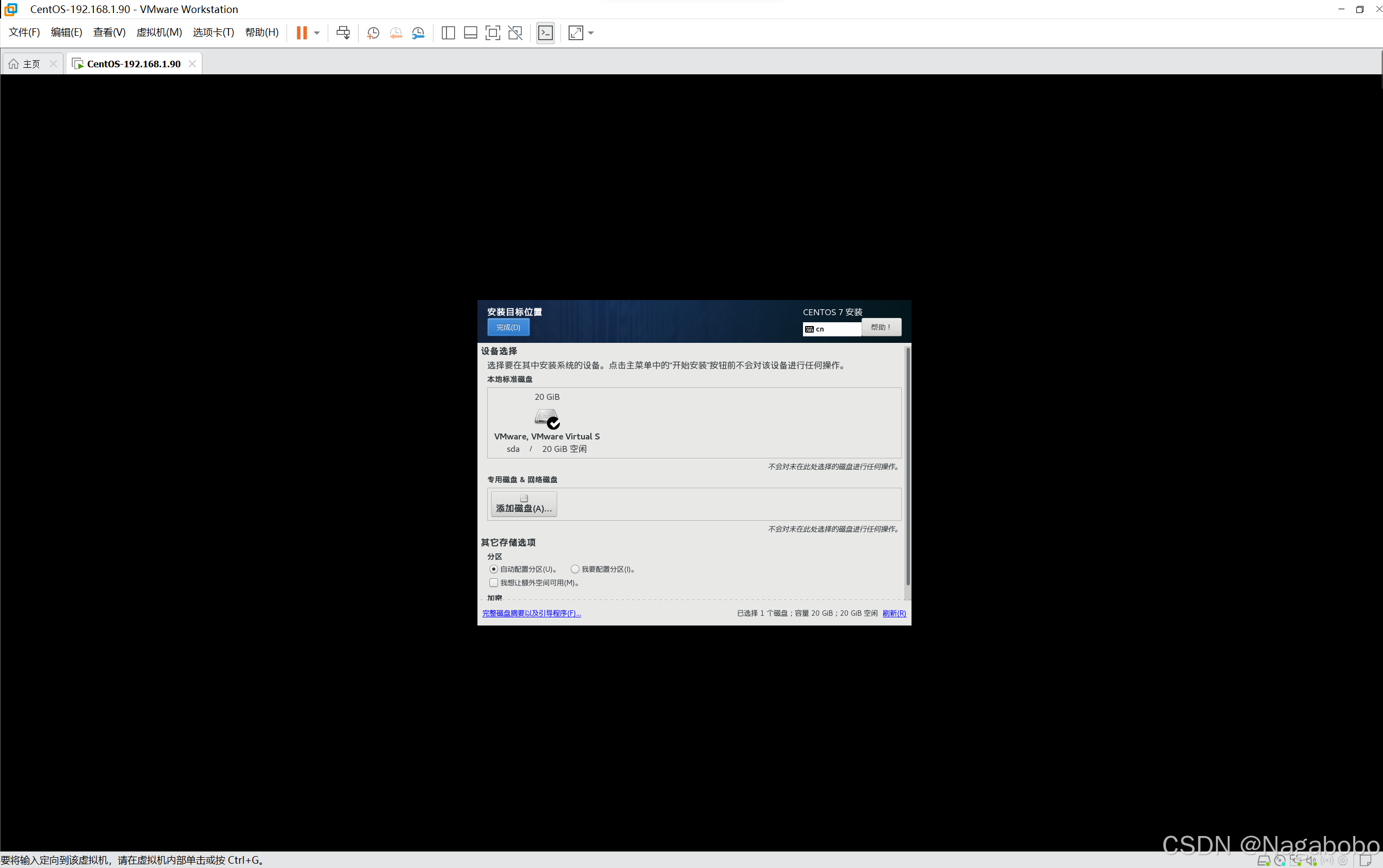The width and height of the screenshot is (1383, 868).
Task: Enter full screen mode icon
Action: (x=493, y=33)
